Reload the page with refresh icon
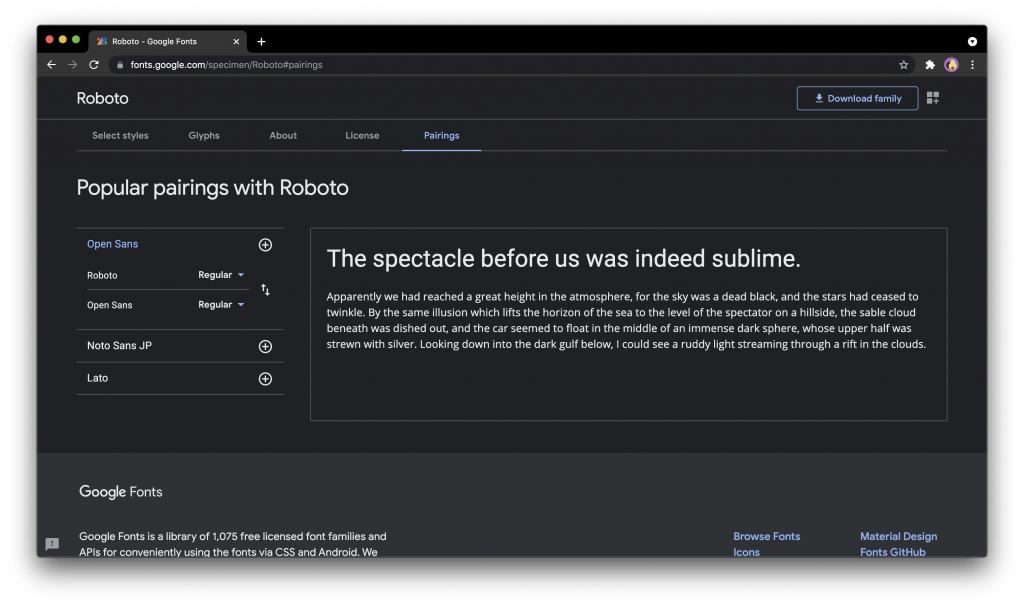Viewport: 1024px width, 606px height. 94,65
